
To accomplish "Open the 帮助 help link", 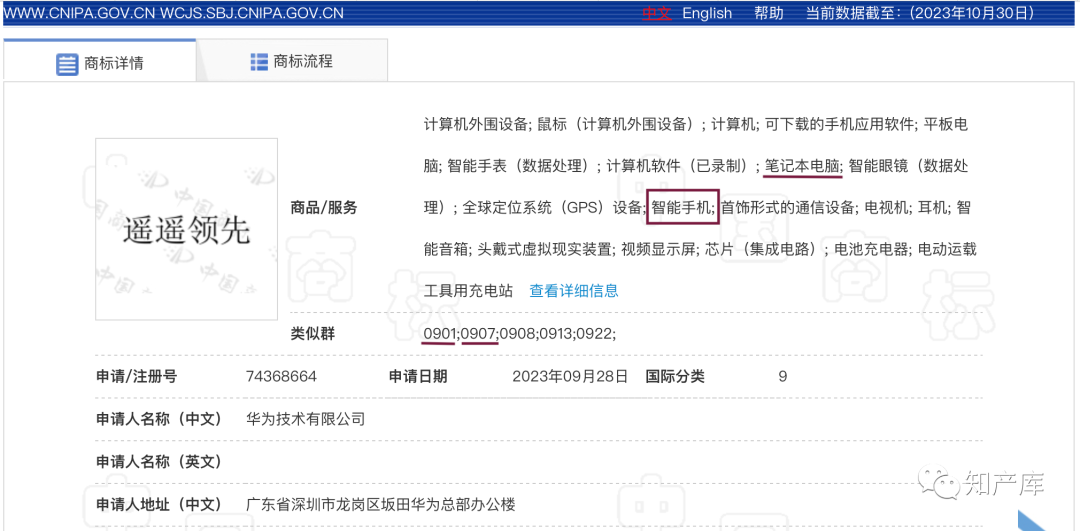I will click(x=769, y=13).
